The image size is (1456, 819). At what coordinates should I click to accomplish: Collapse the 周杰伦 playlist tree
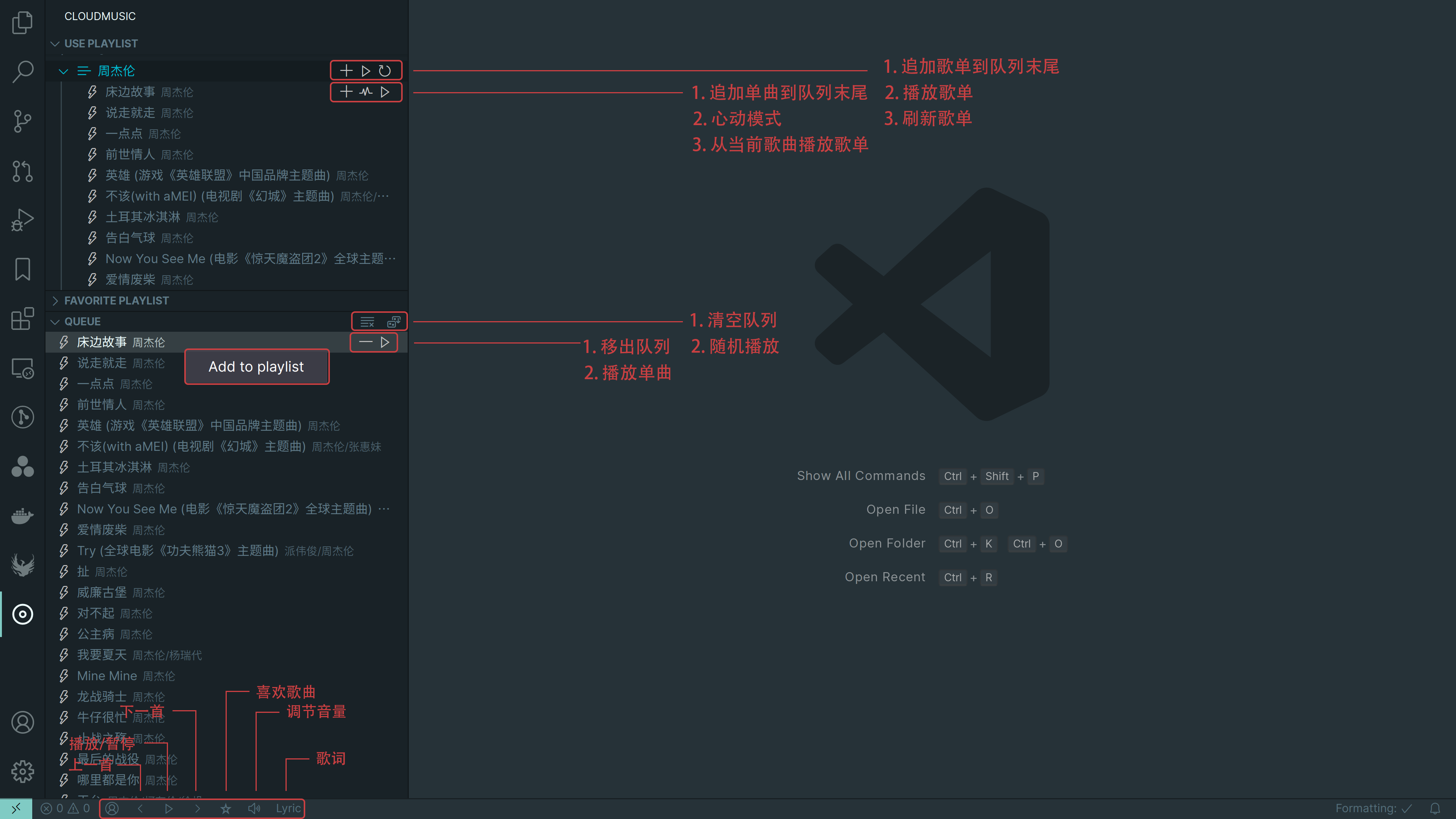click(63, 71)
